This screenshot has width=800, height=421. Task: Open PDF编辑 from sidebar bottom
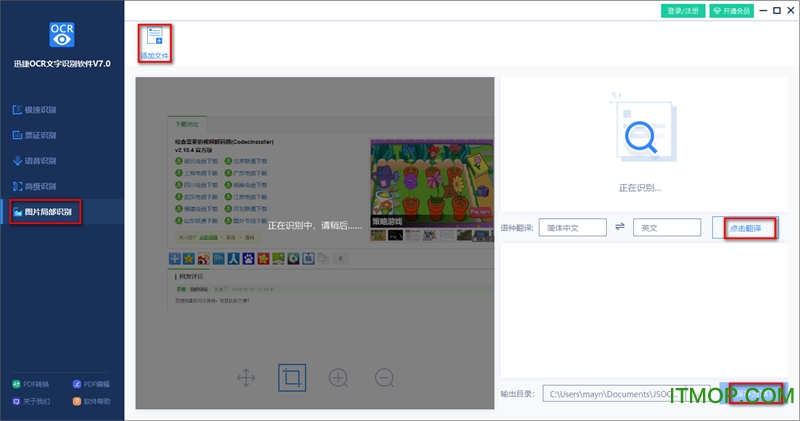[92, 383]
